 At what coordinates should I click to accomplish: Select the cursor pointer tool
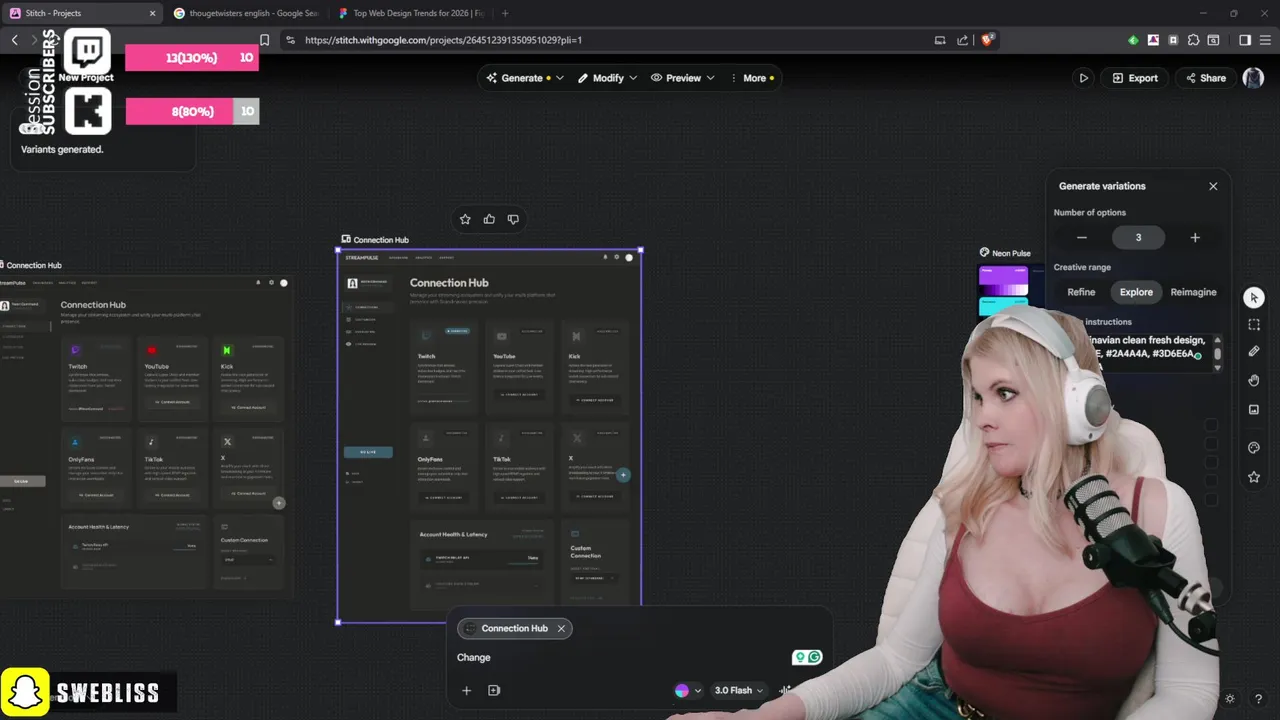coord(1254,298)
